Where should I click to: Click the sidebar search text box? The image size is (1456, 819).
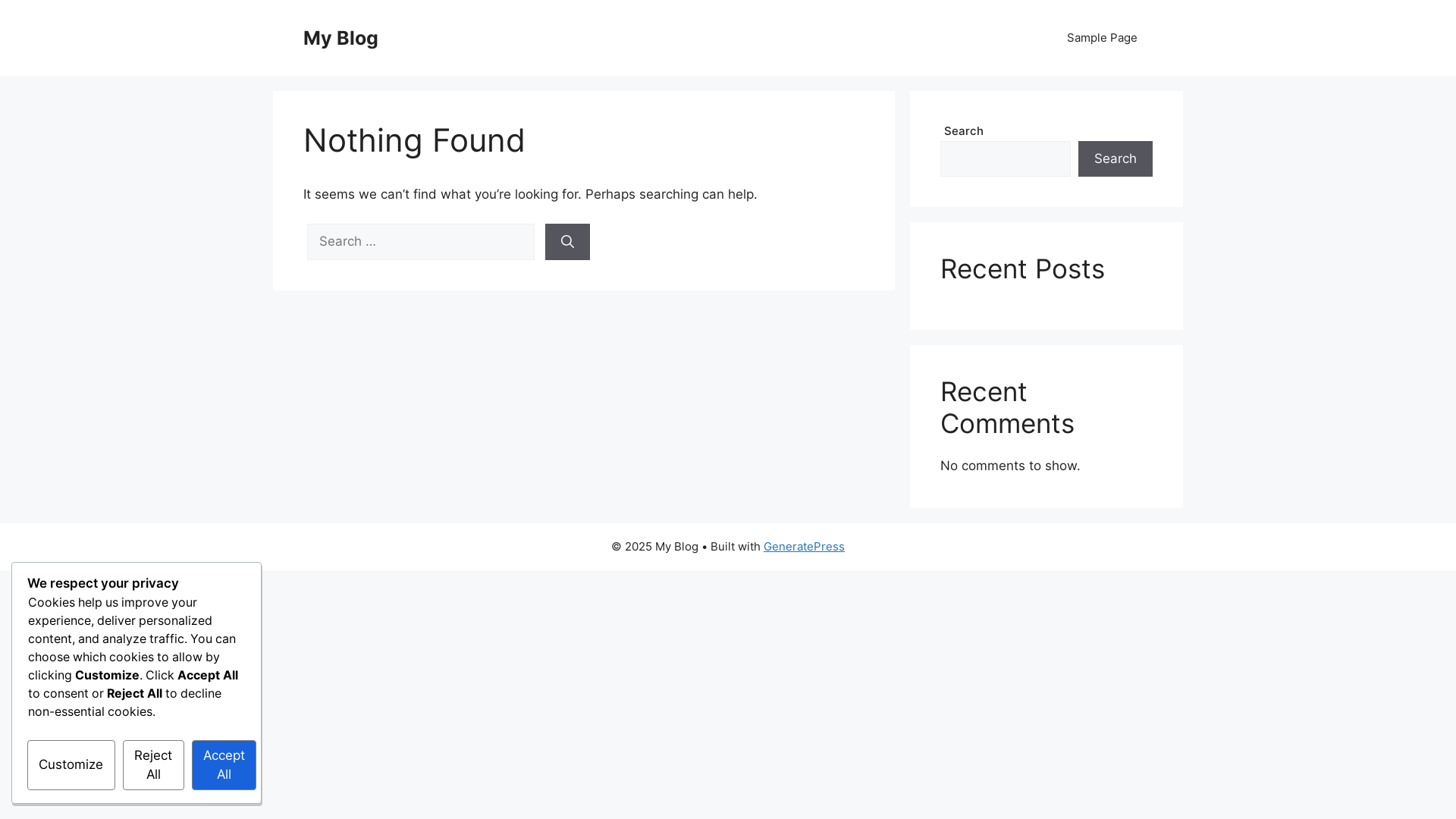[1006, 158]
